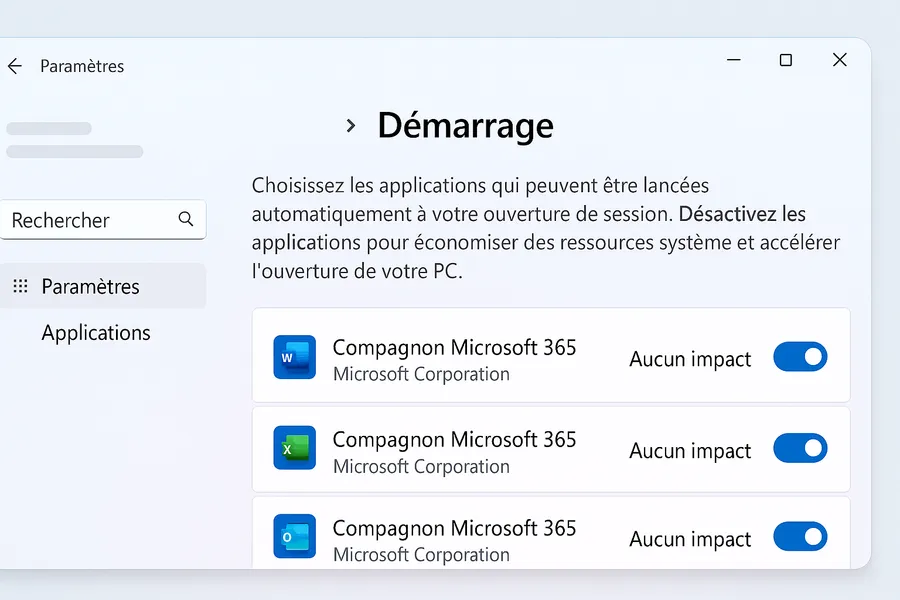Close the Paramètres window
Image resolution: width=900 pixels, height=600 pixels.
point(840,60)
